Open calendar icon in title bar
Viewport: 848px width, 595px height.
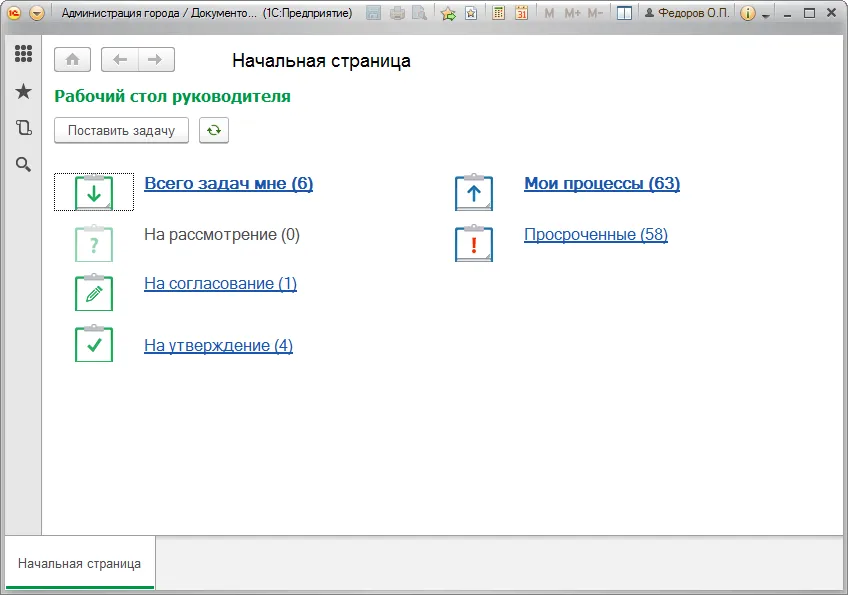[x=521, y=13]
